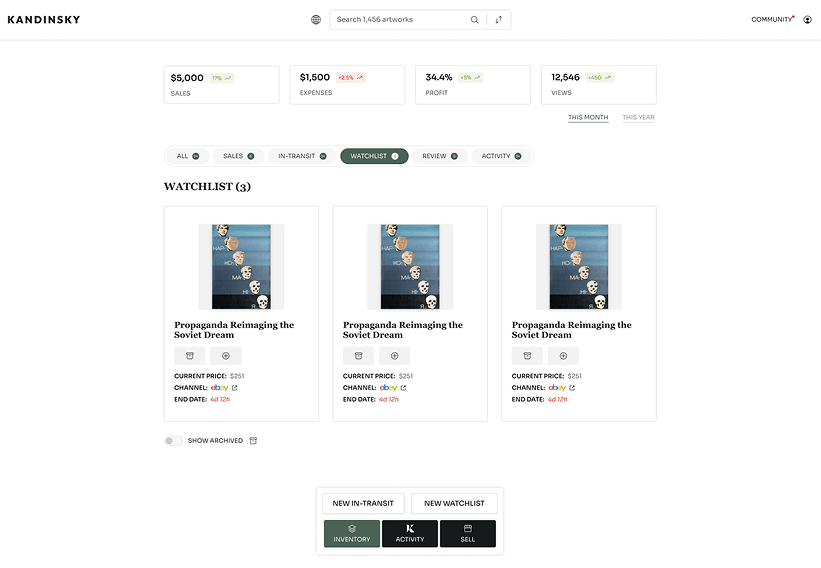821x568 pixels.
Task: Open eBay external link on first card
Action: (x=235, y=387)
